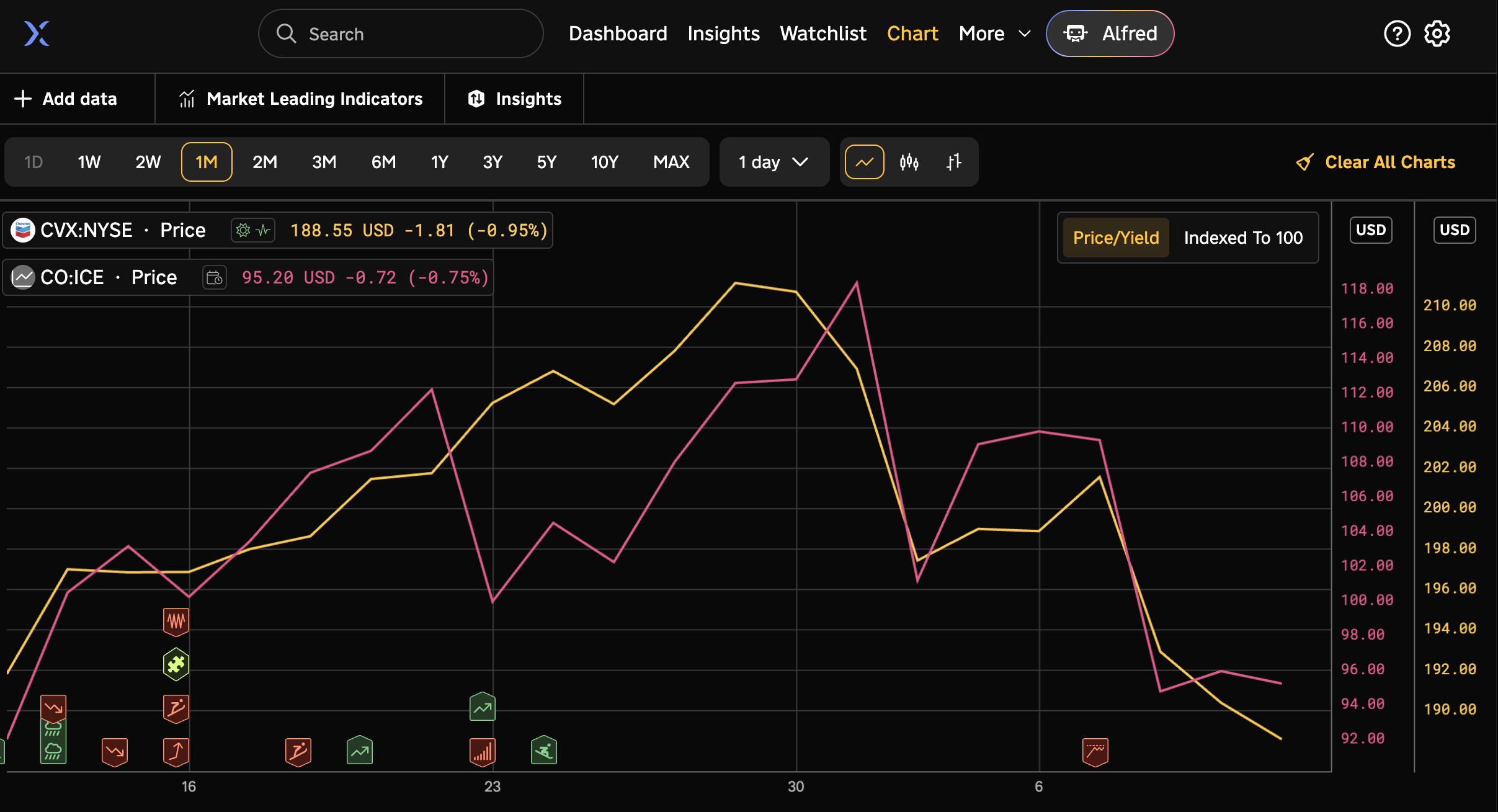This screenshot has height=812, width=1498.
Task: Click the Chevron logo on CVX row
Action: tap(23, 230)
